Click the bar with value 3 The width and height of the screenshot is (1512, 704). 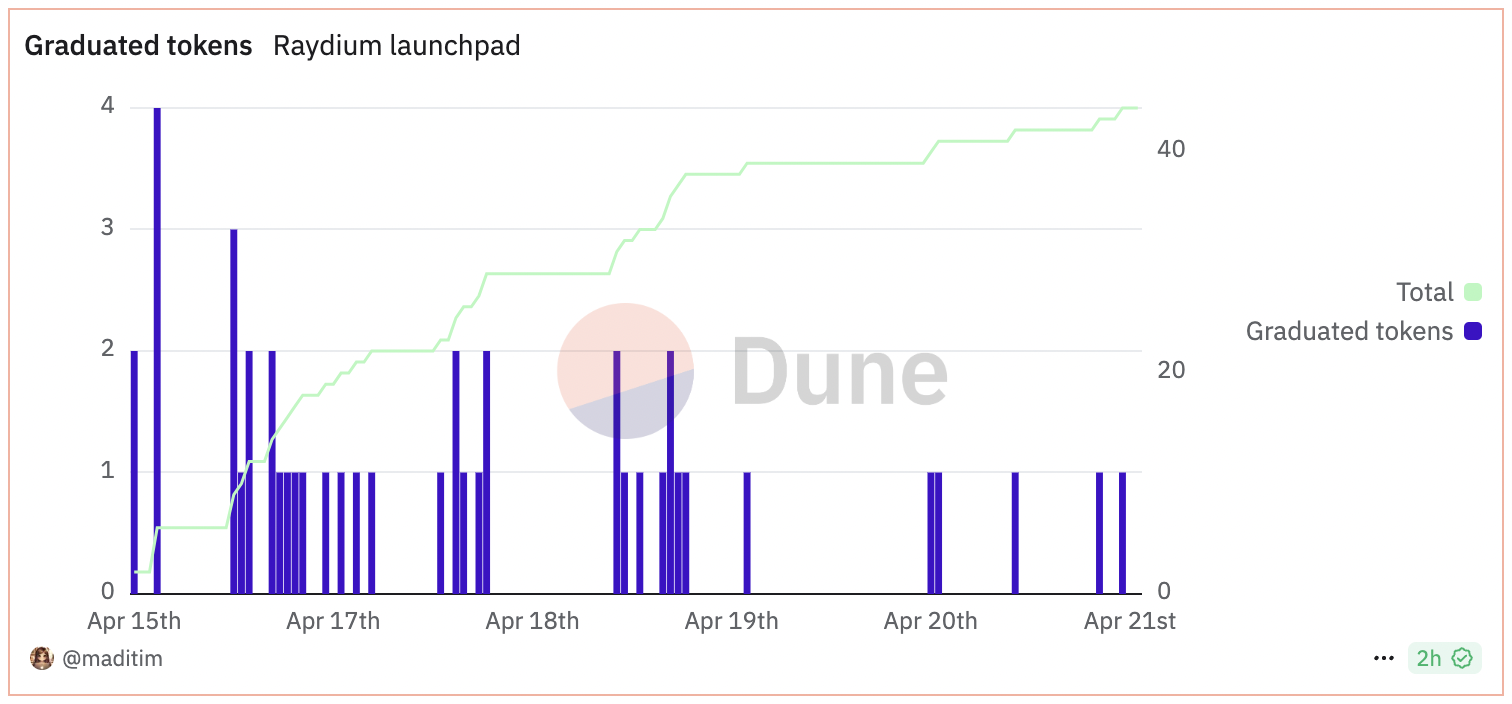233,411
